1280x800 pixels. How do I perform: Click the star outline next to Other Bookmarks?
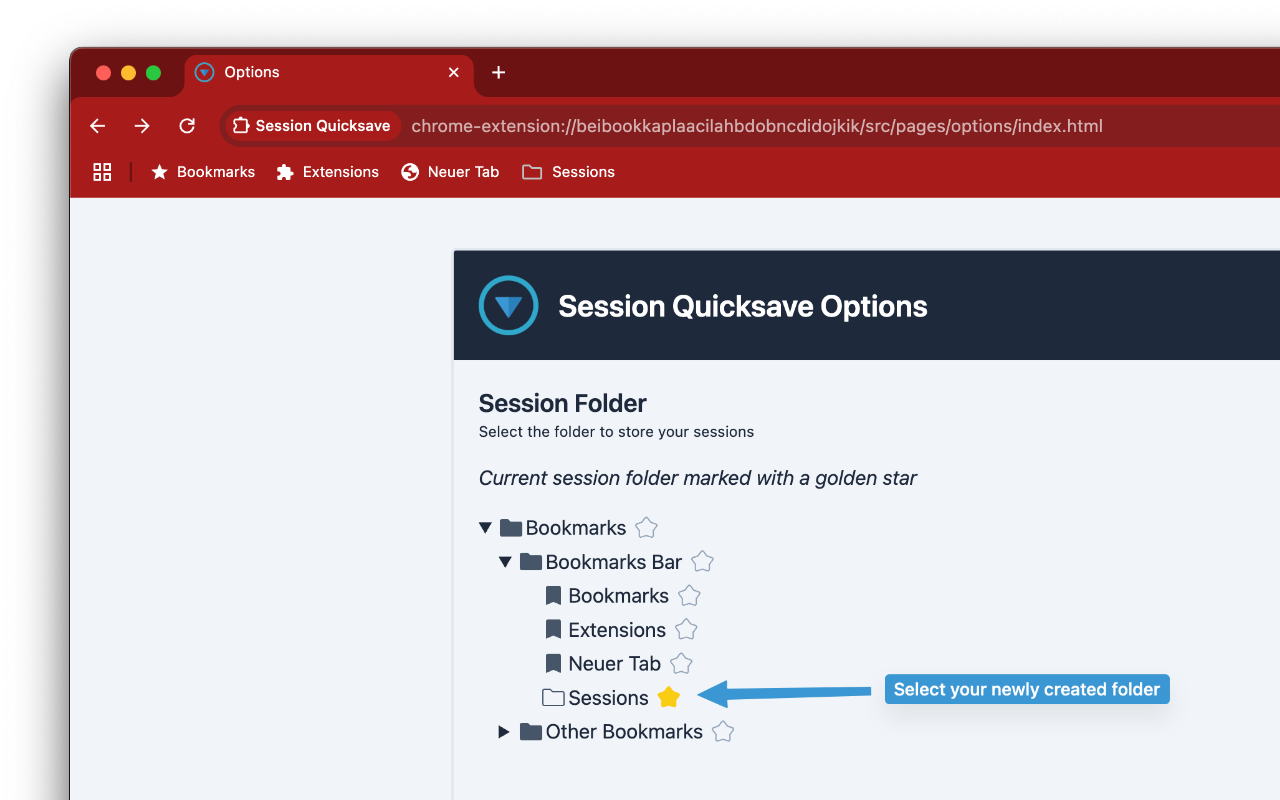[722, 731]
